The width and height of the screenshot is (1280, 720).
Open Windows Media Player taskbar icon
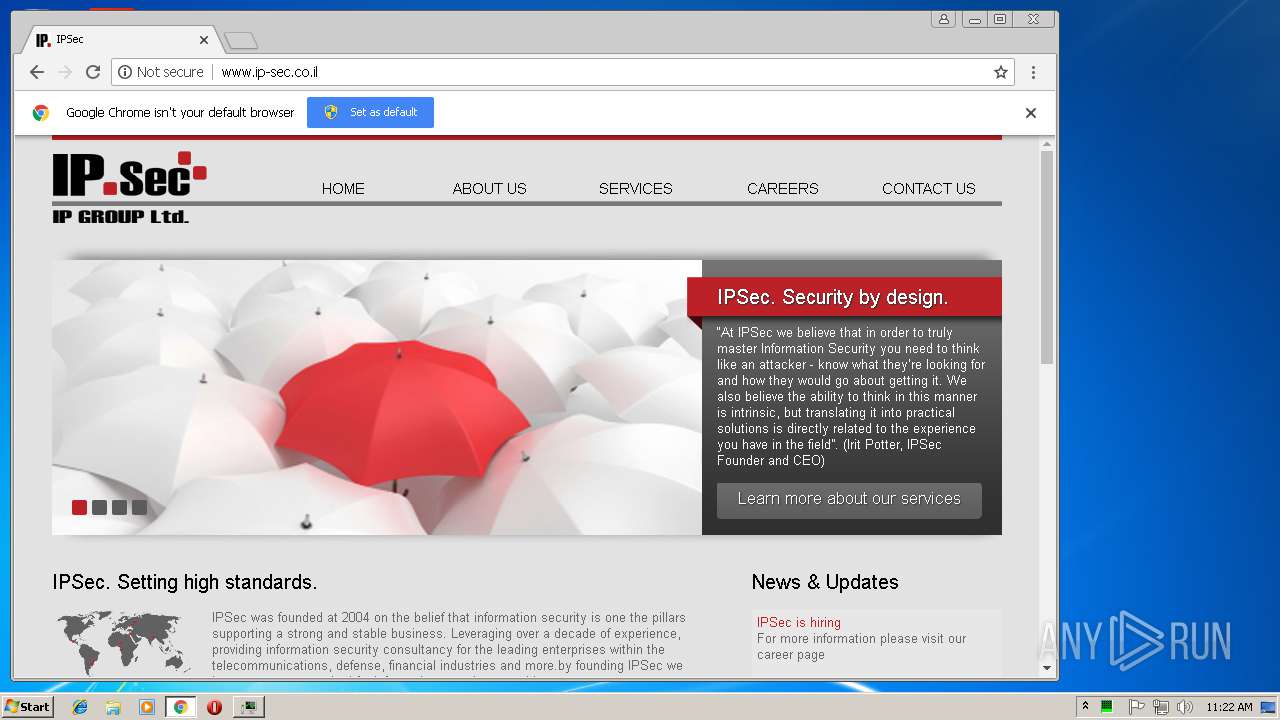(147, 707)
